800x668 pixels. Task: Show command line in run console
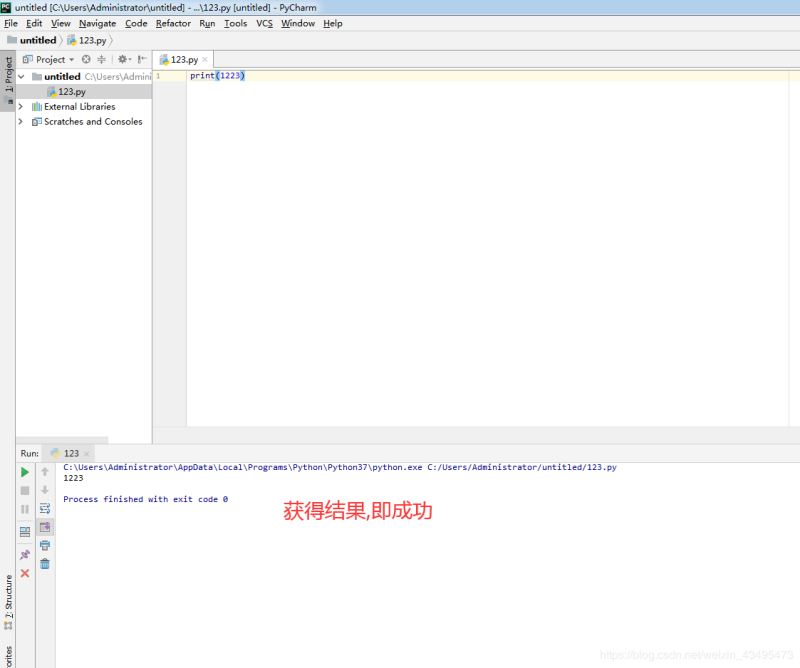47,526
